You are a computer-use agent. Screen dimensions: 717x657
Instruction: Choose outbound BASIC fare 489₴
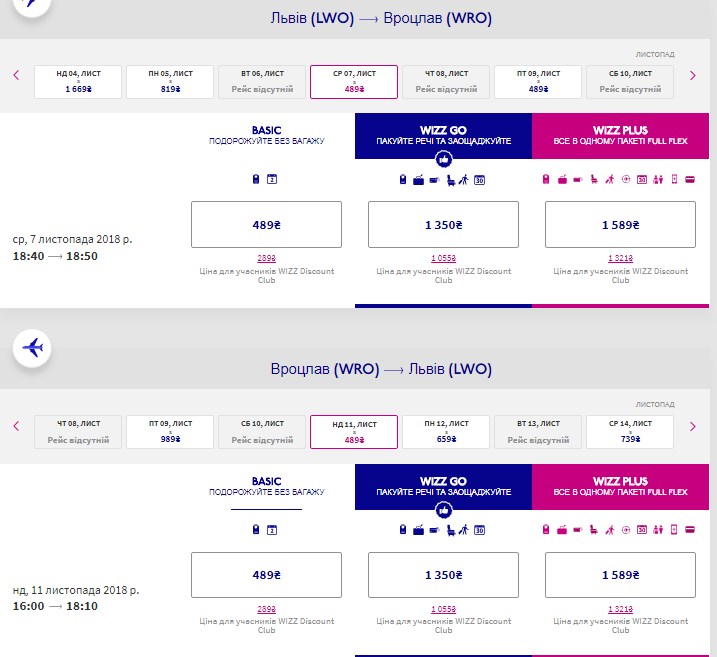coord(266,225)
